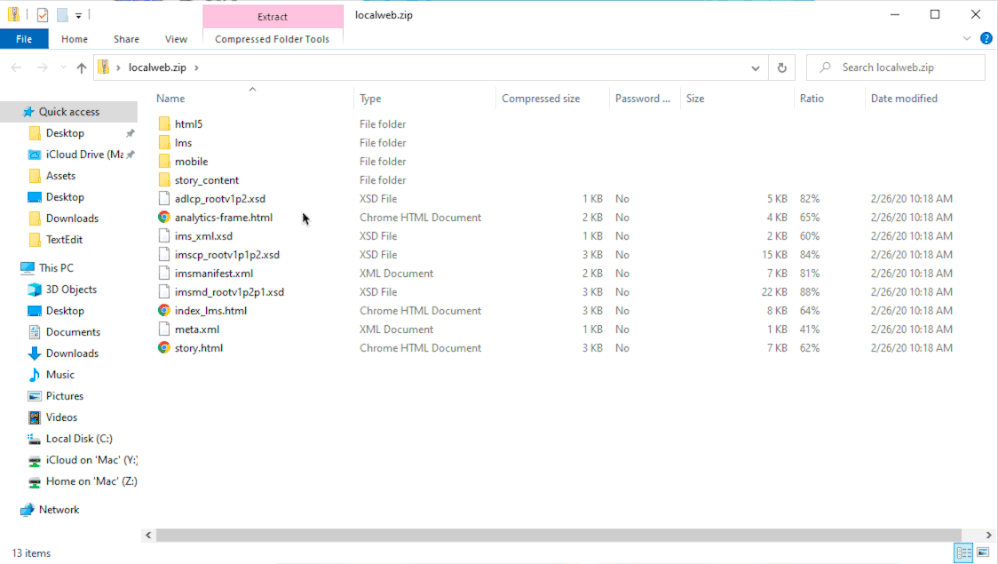The width and height of the screenshot is (998, 564).
Task: Open 3D Objects under This PC
Action: [71, 290]
